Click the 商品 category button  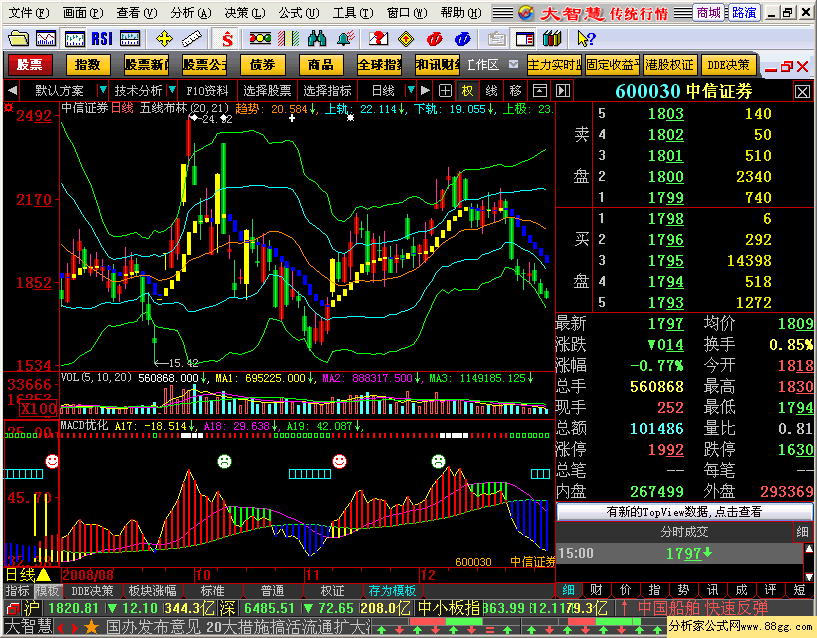click(x=321, y=65)
